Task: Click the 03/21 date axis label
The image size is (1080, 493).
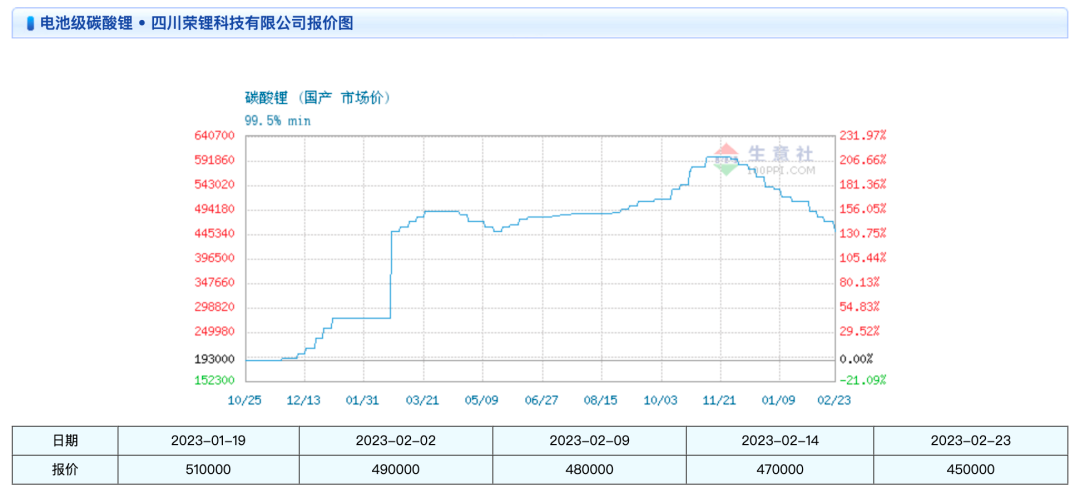Action: 423,400
